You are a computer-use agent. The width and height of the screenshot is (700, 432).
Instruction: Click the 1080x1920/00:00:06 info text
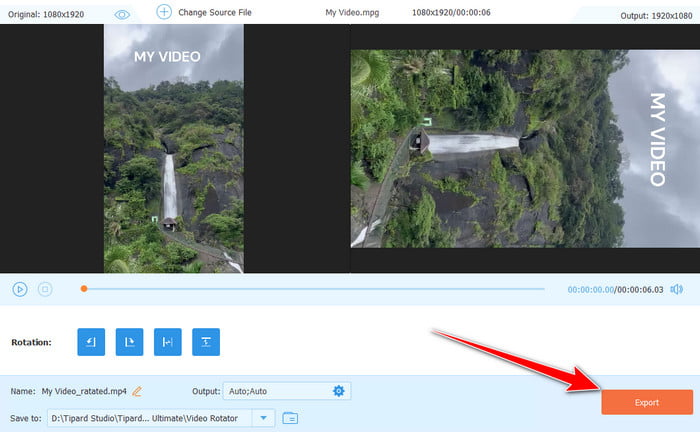click(x=451, y=12)
